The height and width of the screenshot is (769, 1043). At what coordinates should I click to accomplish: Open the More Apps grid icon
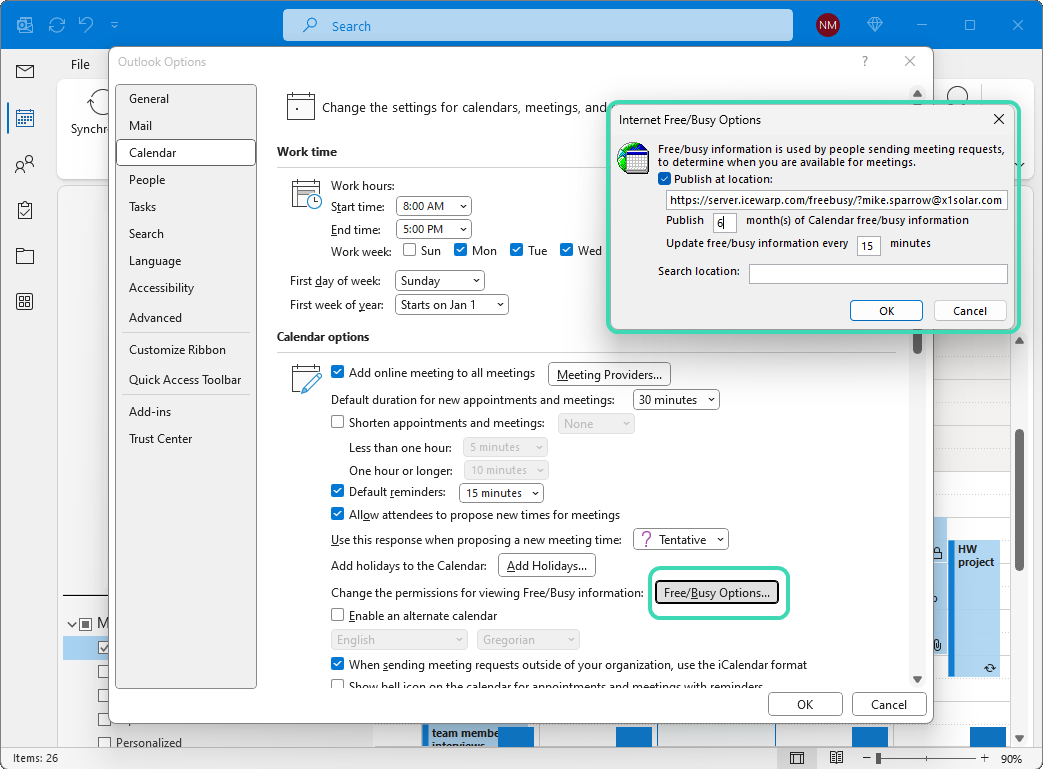coord(25,301)
